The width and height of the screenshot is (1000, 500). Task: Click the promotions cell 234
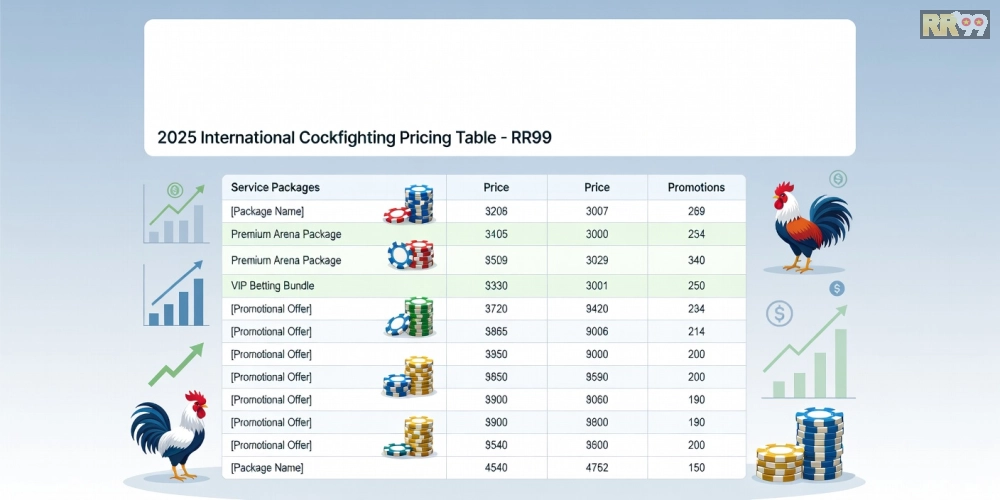click(696, 309)
